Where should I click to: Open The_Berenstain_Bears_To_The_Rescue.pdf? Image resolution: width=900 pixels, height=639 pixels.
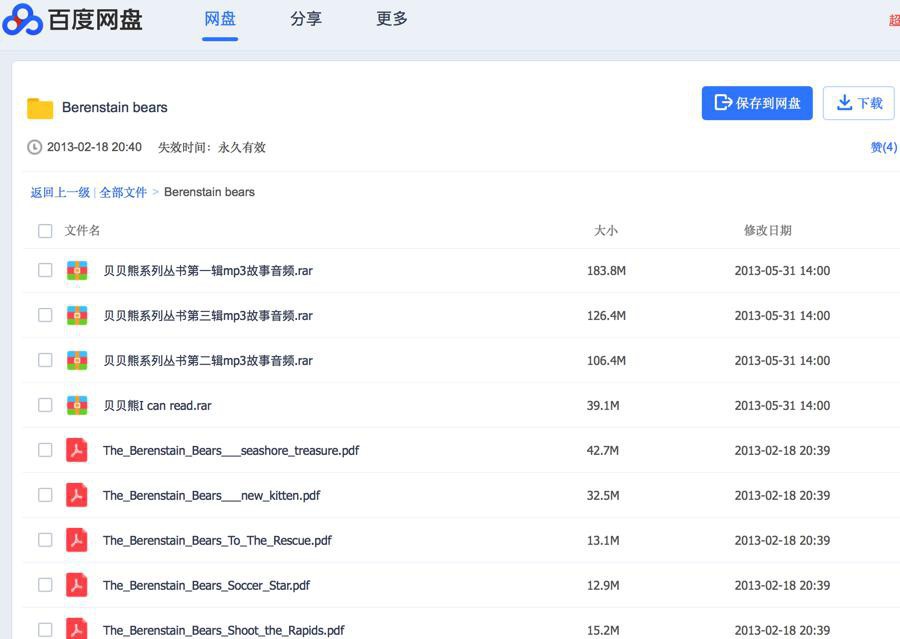(x=218, y=540)
